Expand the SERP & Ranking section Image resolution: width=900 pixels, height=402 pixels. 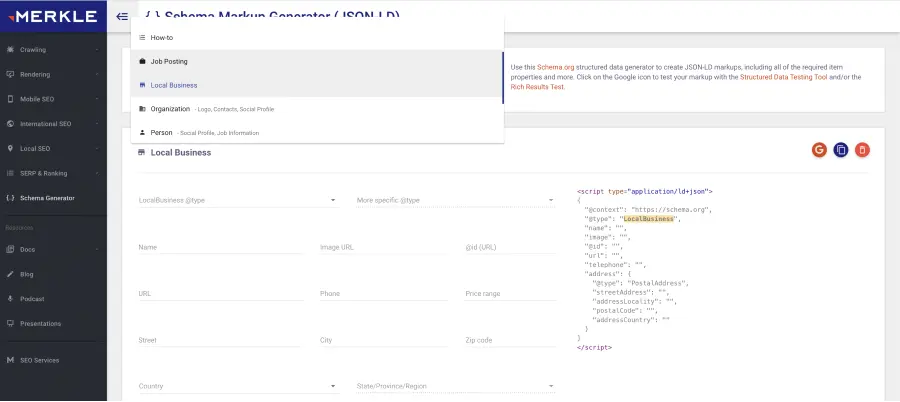click(97, 173)
